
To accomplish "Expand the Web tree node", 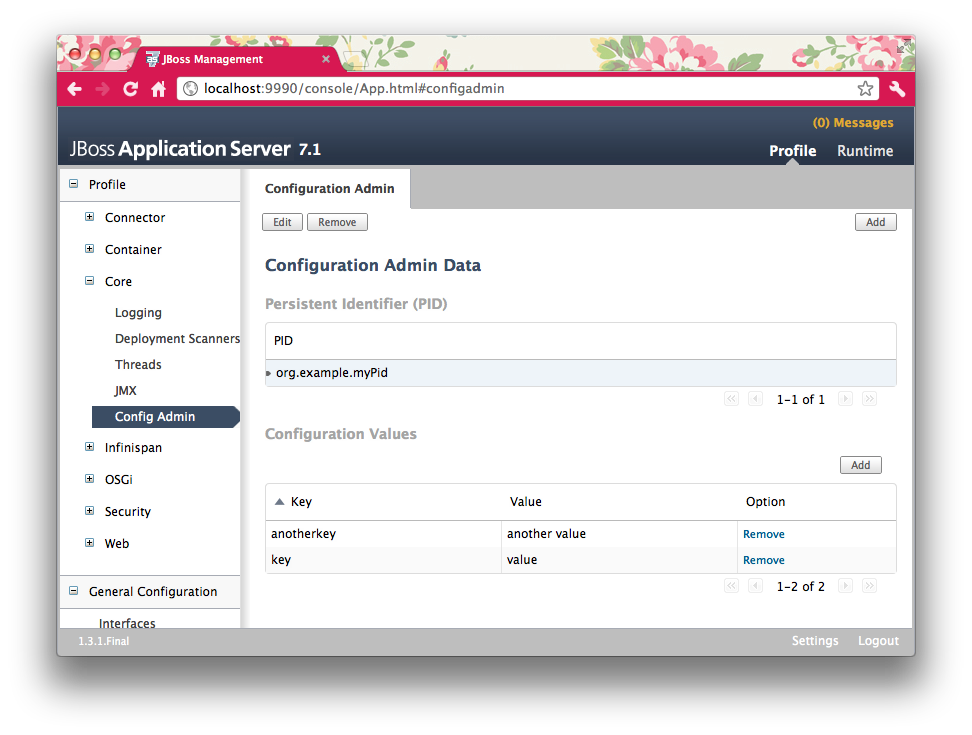I will click(90, 543).
